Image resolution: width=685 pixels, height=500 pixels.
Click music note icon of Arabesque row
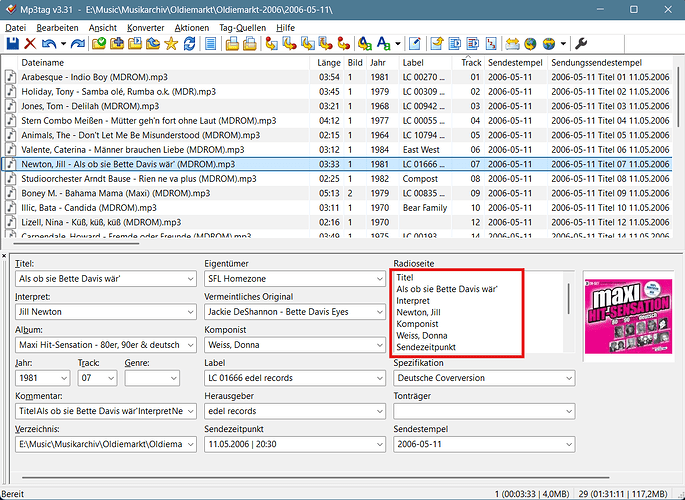(x=10, y=77)
